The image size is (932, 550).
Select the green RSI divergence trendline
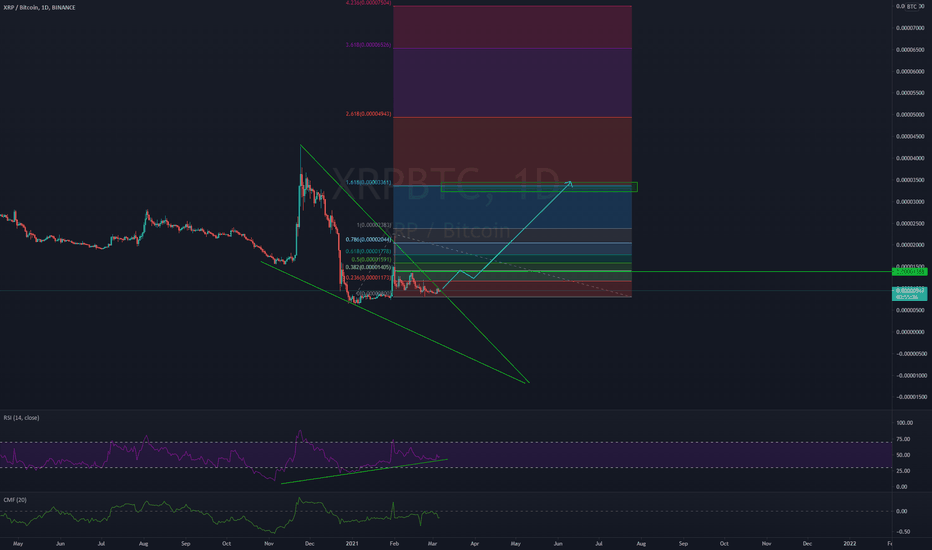coord(364,472)
